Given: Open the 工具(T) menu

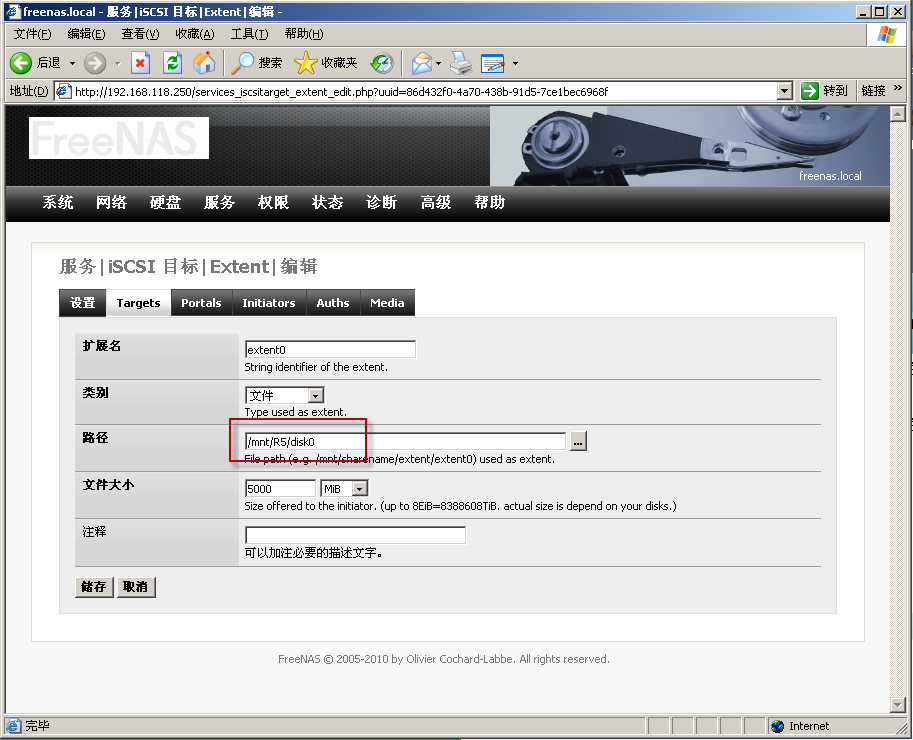Looking at the screenshot, I should point(250,34).
